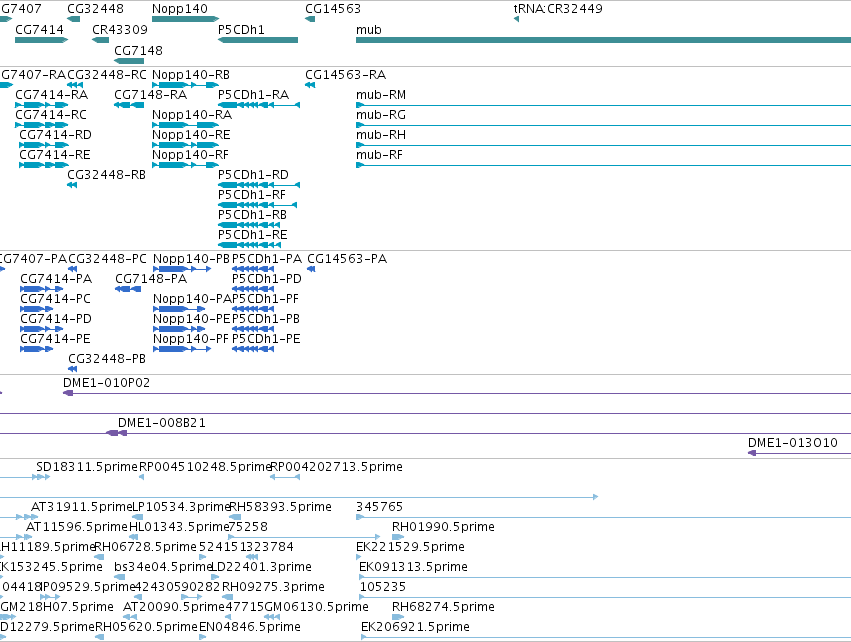Click the P5CDh1 gene label

(x=241, y=30)
